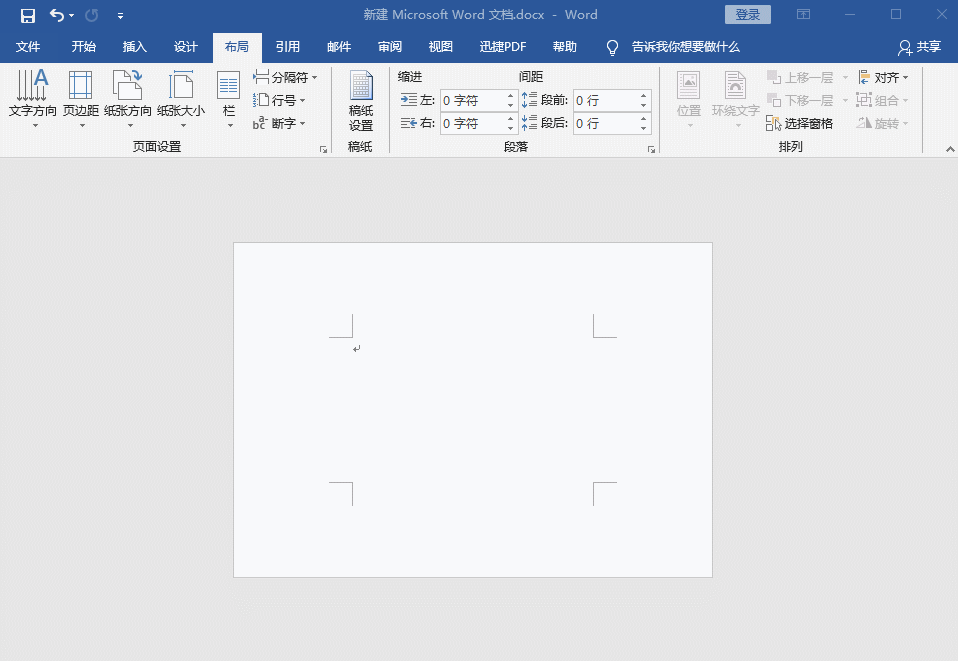Viewport: 958px width, 661px height.
Task: Click the 登录 sign-in button
Action: pos(748,15)
